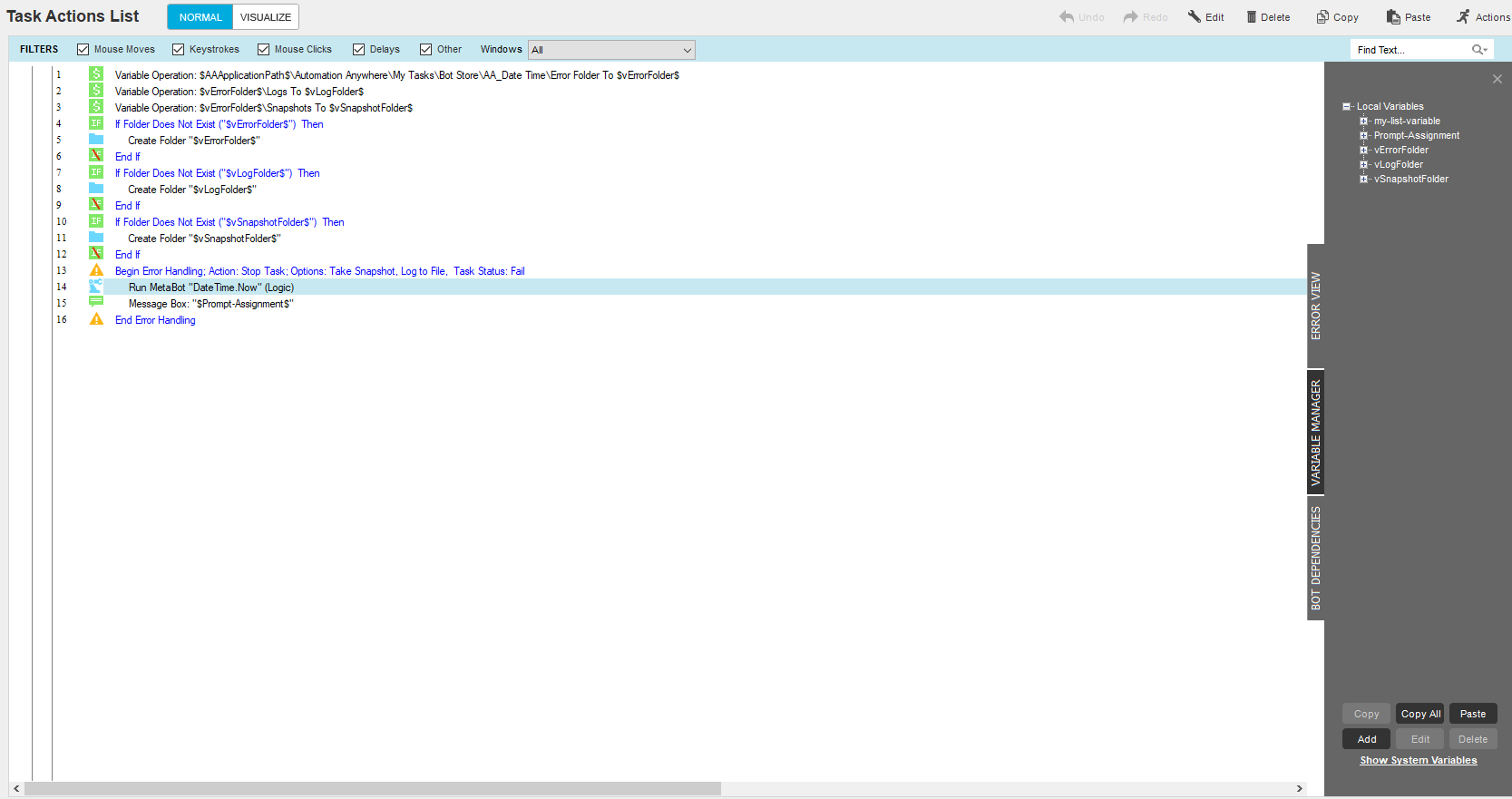
Task: Uncheck the Mouse Moves filter checkbox
Action: click(83, 50)
